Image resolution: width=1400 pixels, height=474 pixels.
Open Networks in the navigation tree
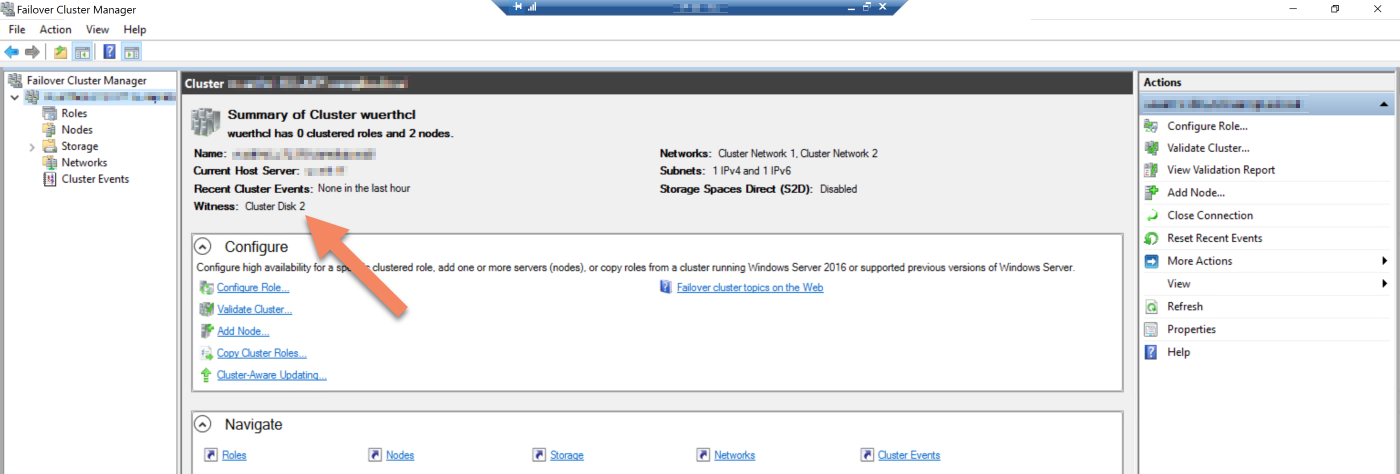[83, 162]
